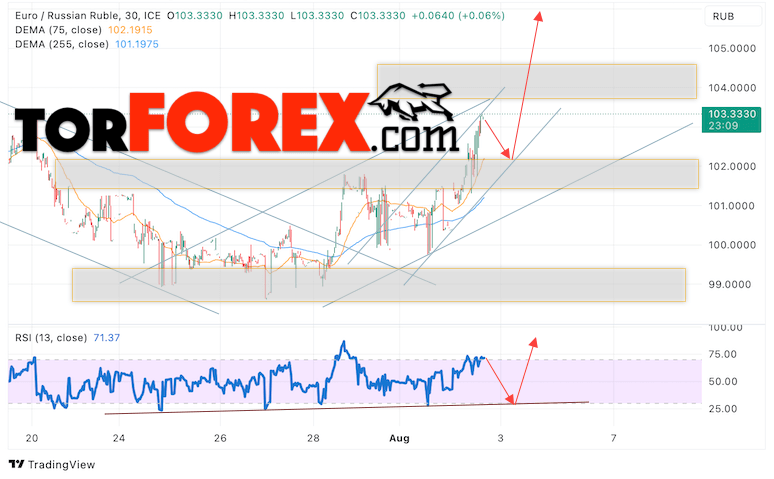Select the RSI (13, close) indicator legend
The image size is (774, 479).
click(x=51, y=338)
